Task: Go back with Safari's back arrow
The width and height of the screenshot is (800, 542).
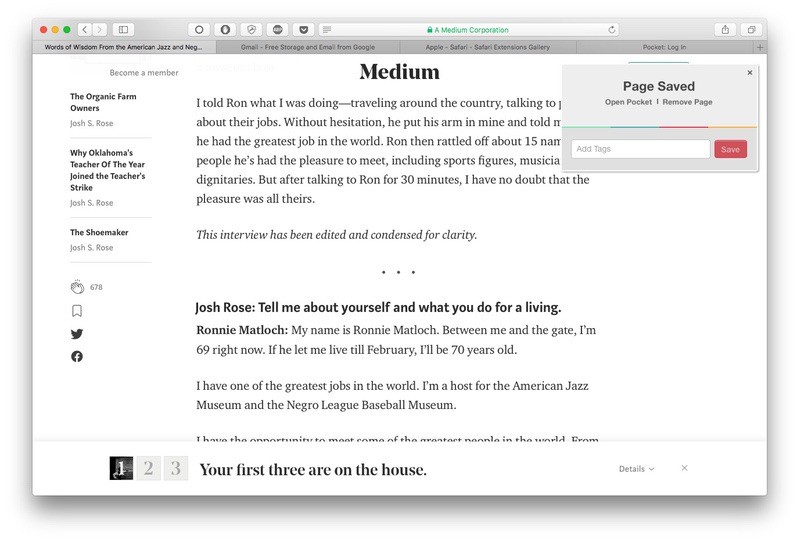Action: [x=85, y=30]
